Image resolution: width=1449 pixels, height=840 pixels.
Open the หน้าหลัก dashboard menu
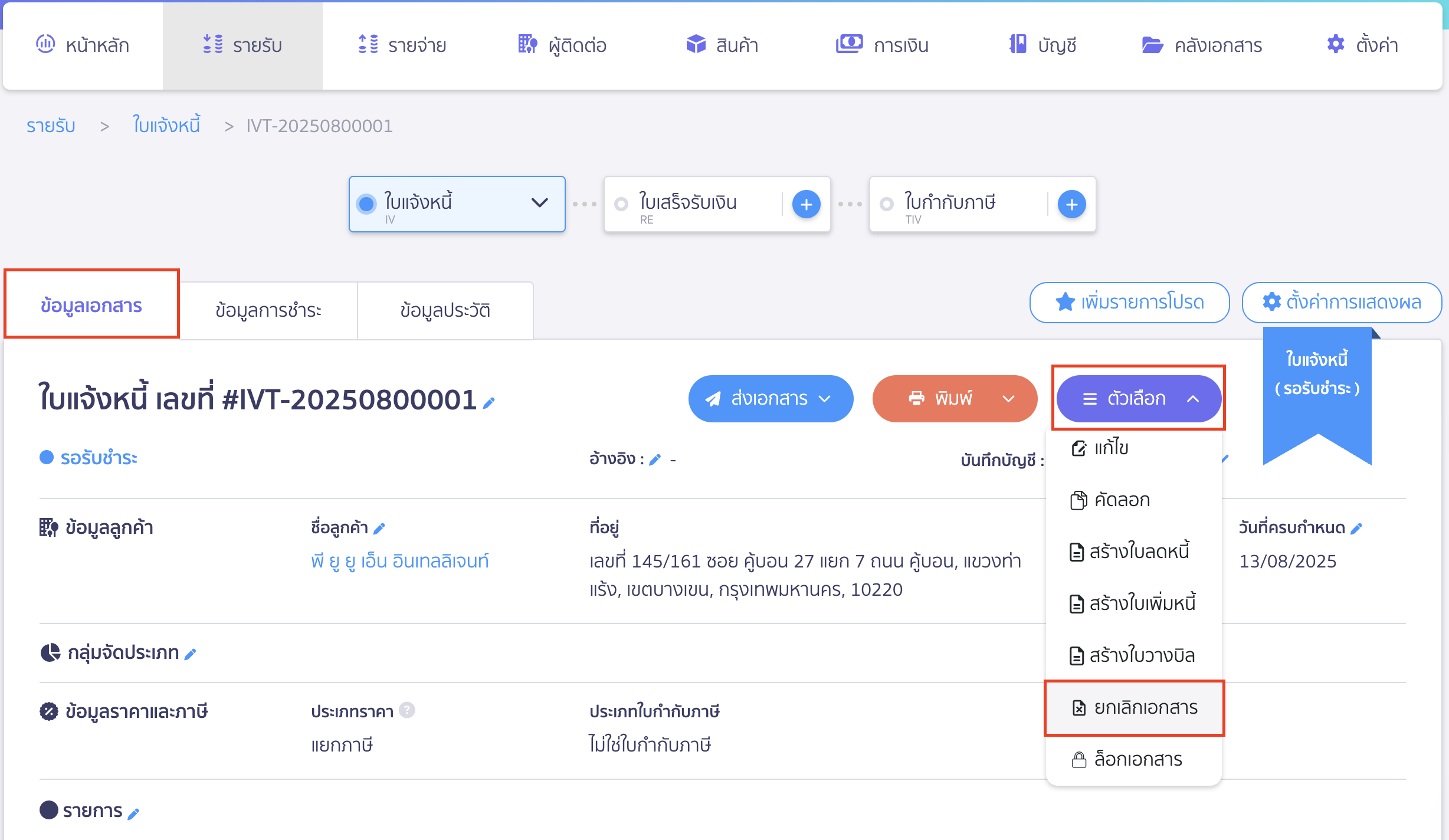pos(83,45)
